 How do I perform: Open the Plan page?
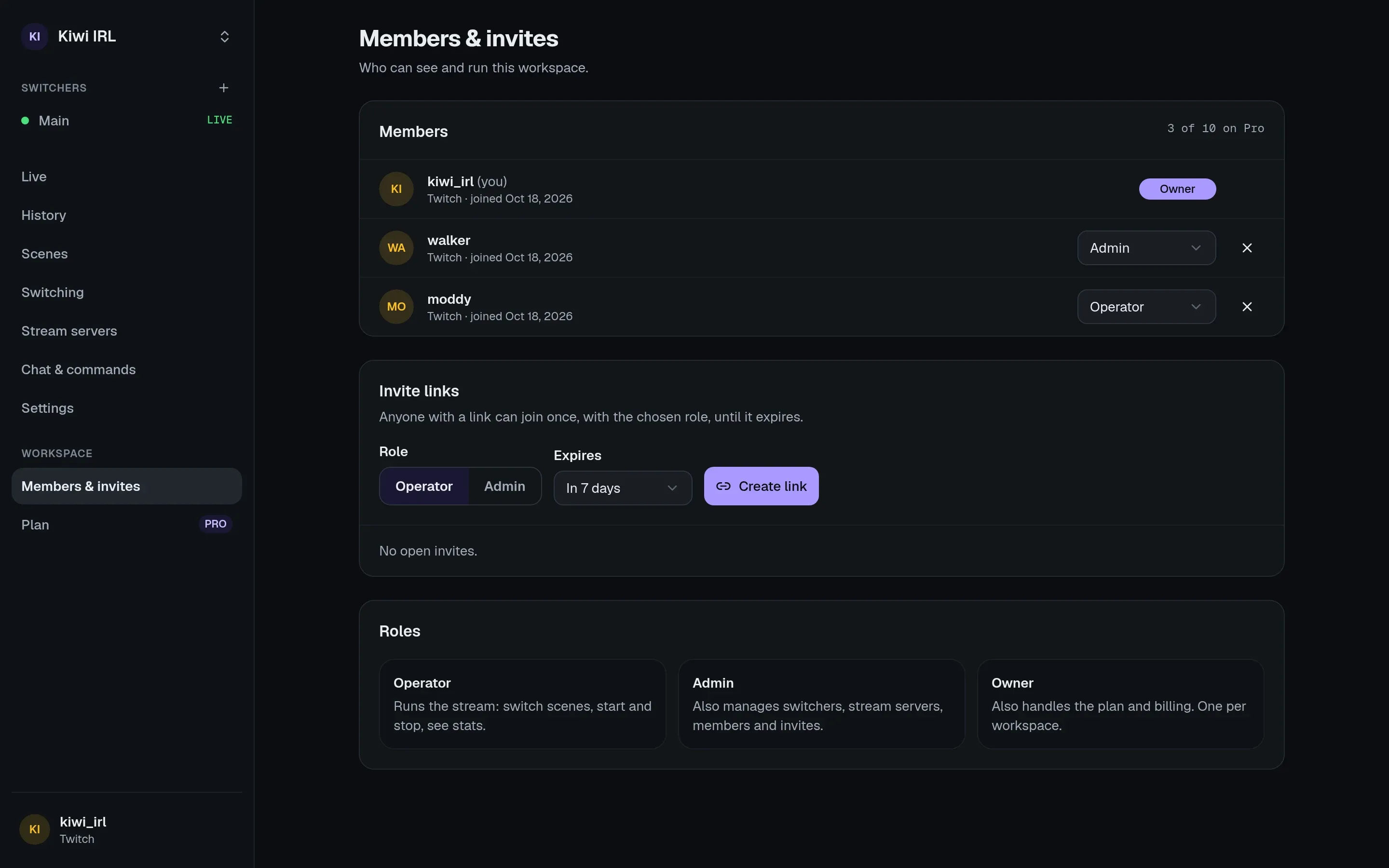(x=127, y=525)
